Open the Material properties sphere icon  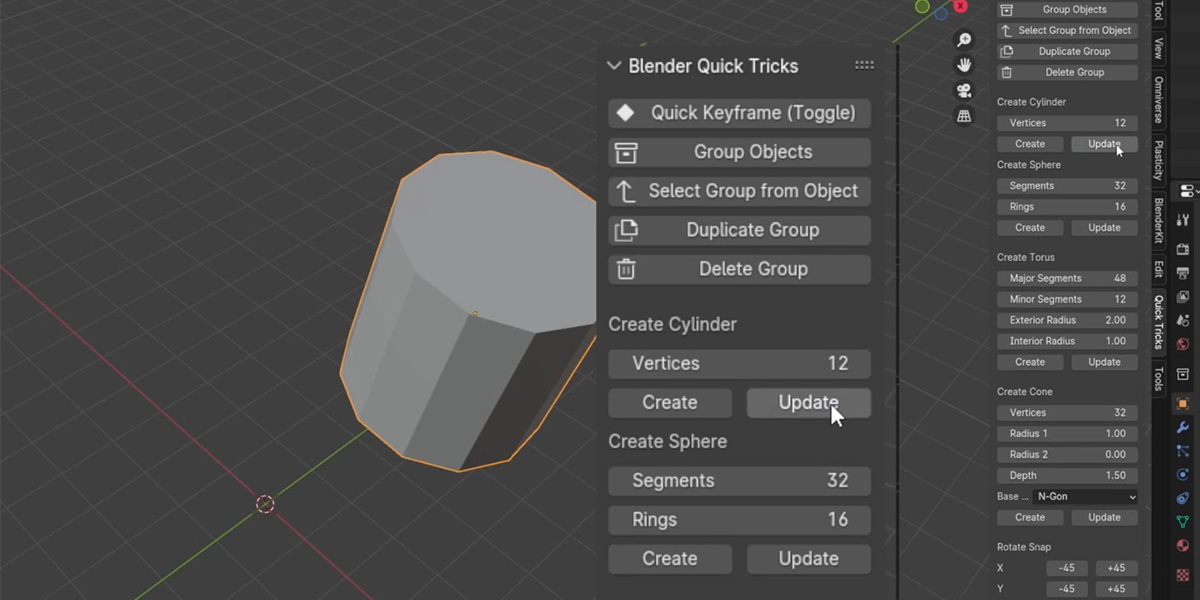[1183, 545]
